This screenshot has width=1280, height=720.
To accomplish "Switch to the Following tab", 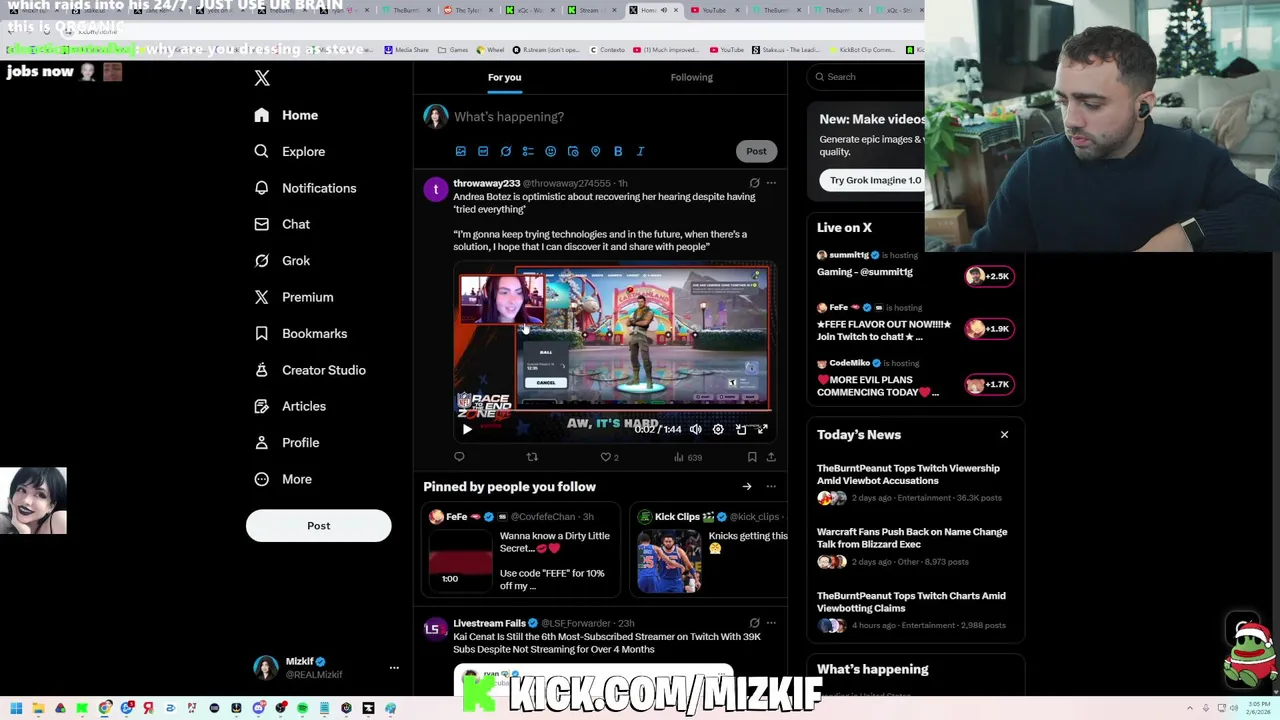I will tap(691, 77).
